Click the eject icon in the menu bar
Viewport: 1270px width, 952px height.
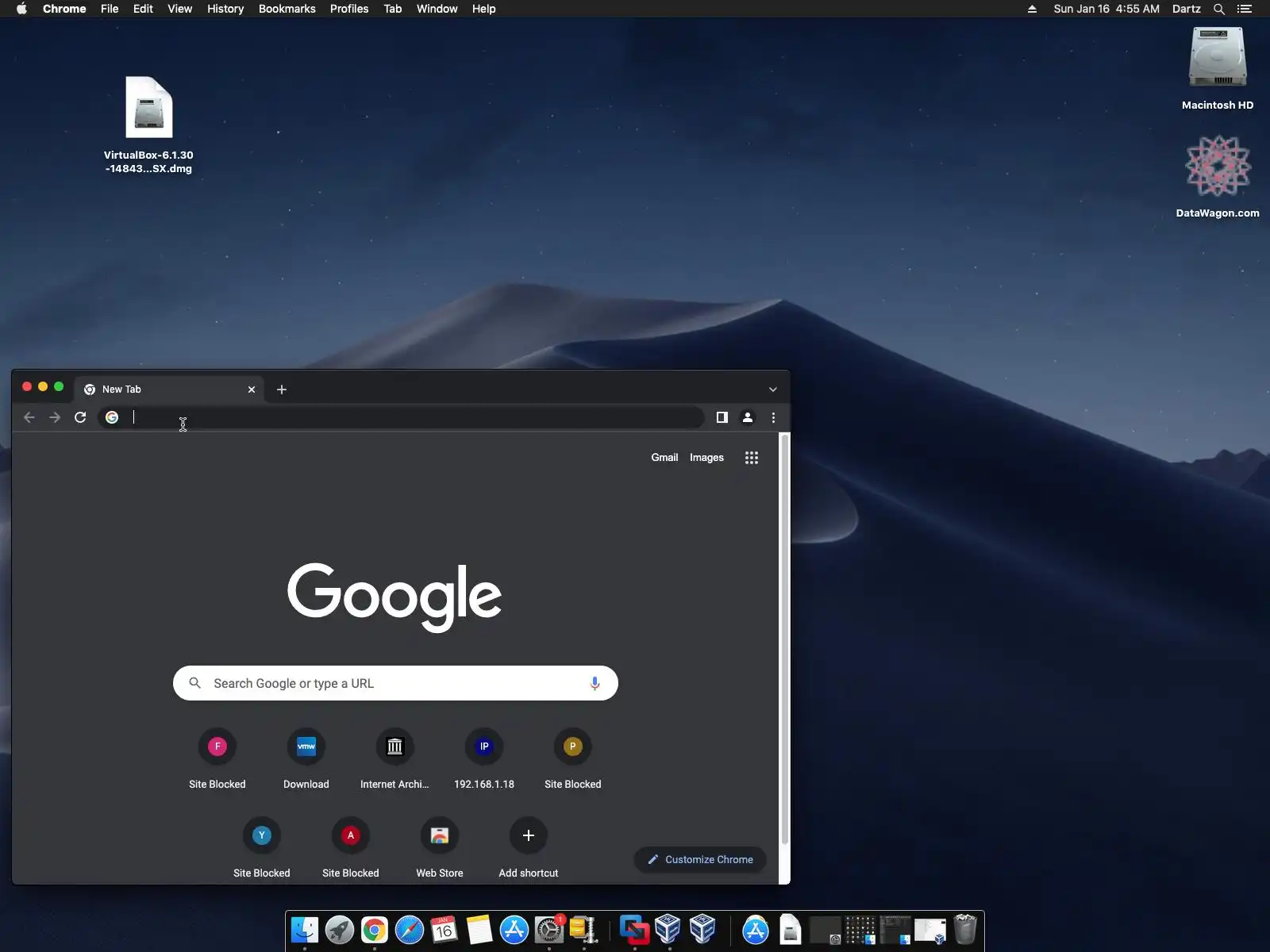pyautogui.click(x=1032, y=9)
